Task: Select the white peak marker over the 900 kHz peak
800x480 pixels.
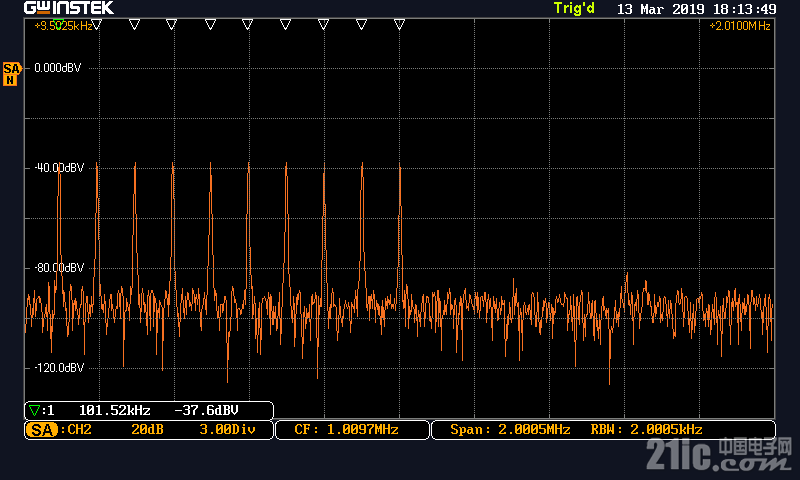Action: click(361, 24)
